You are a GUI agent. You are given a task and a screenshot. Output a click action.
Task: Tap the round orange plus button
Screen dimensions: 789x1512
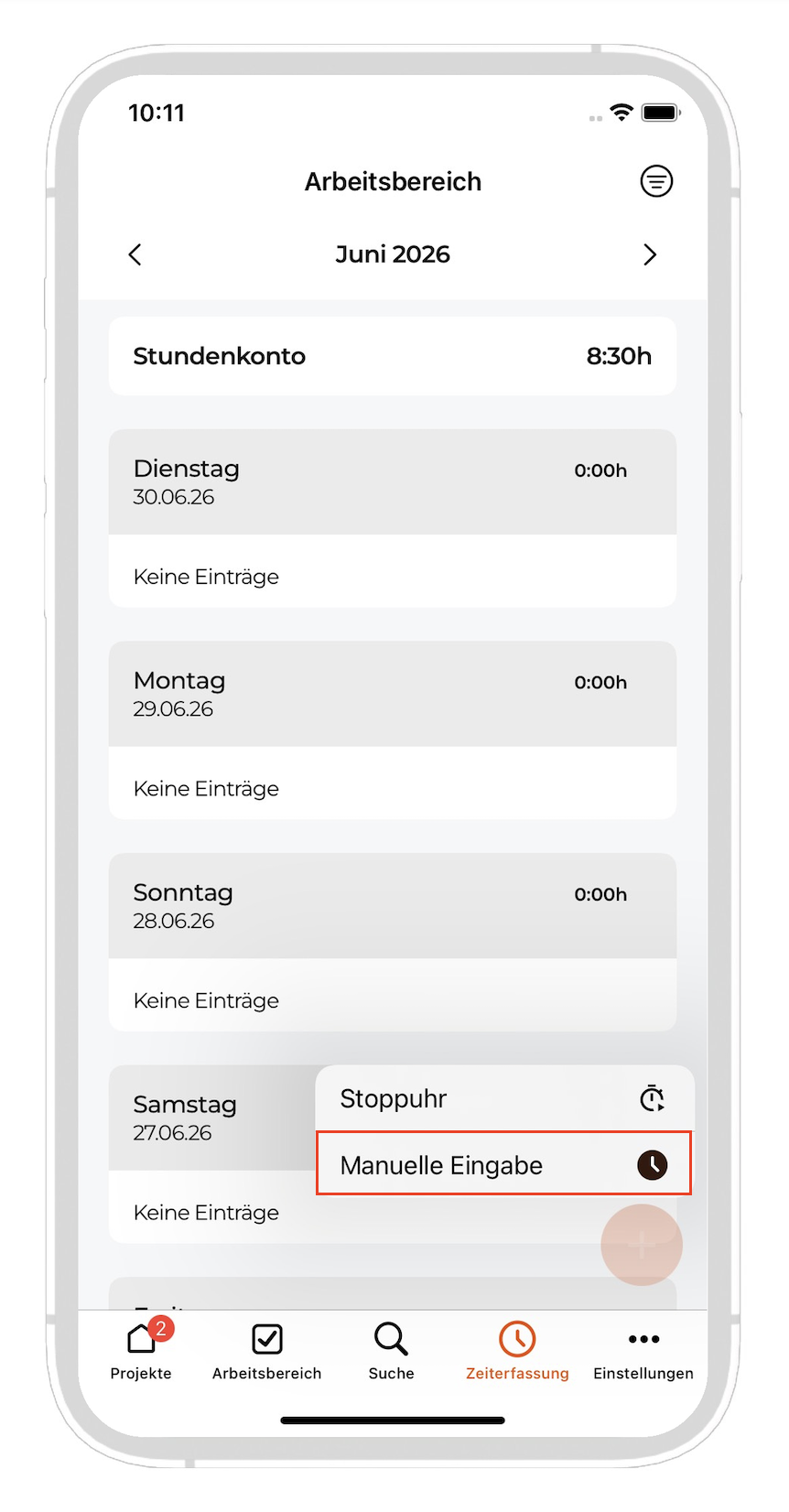click(642, 1245)
